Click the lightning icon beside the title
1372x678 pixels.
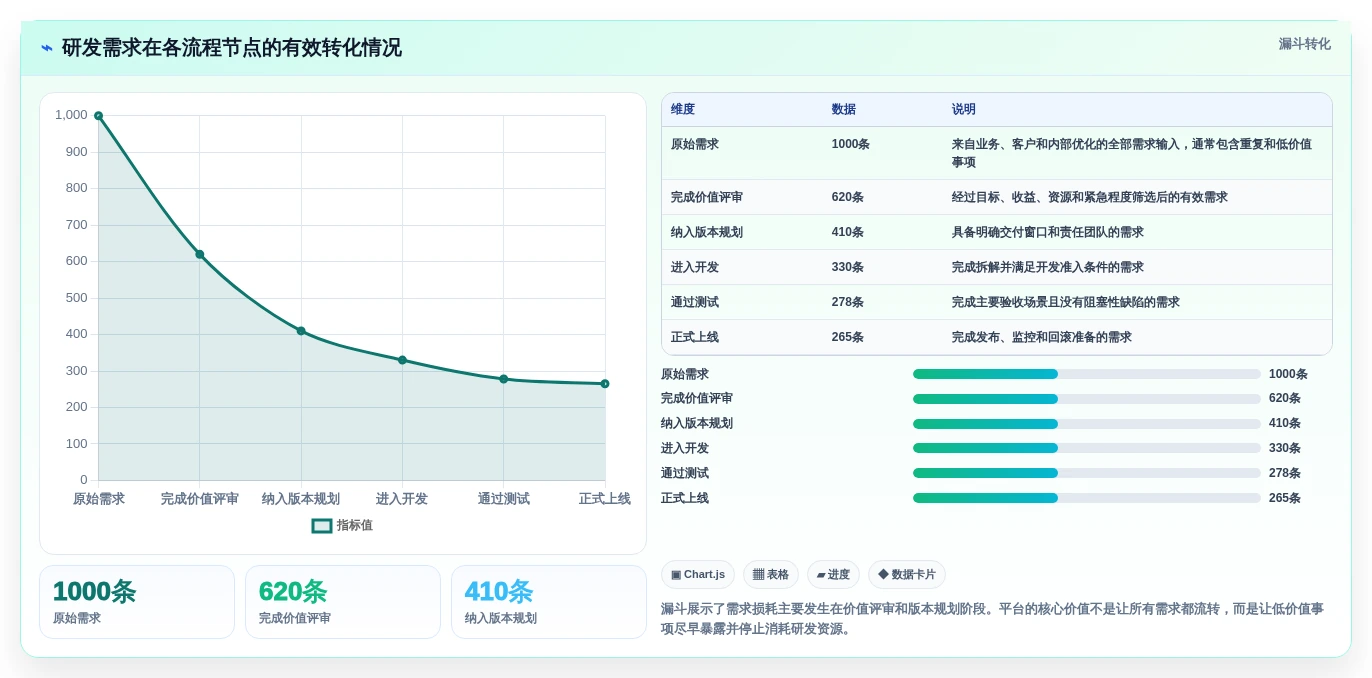point(47,48)
